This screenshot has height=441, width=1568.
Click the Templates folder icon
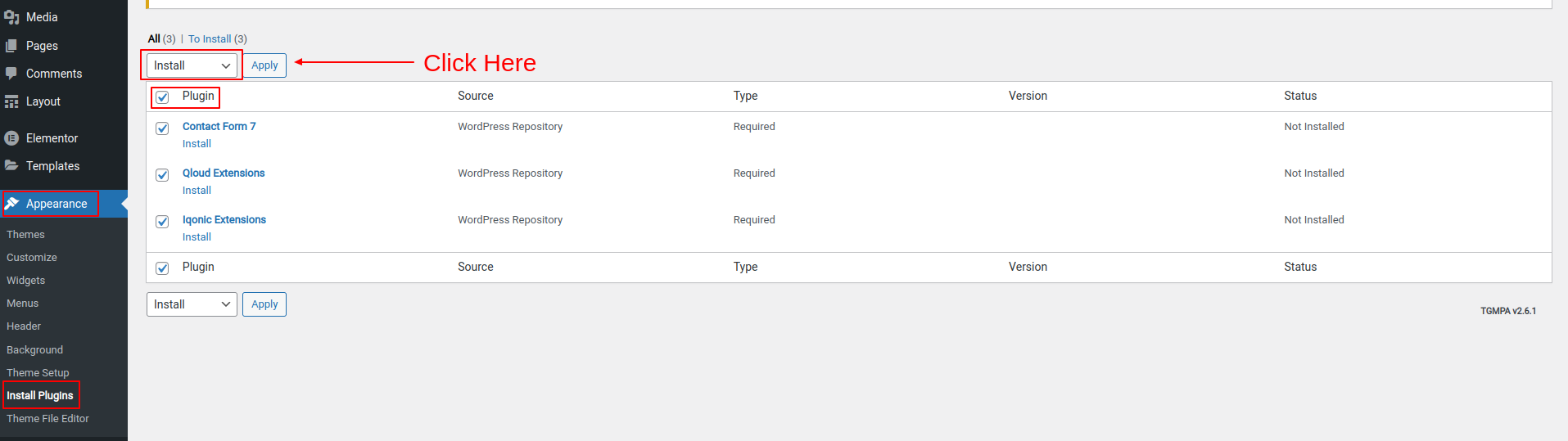(11, 166)
